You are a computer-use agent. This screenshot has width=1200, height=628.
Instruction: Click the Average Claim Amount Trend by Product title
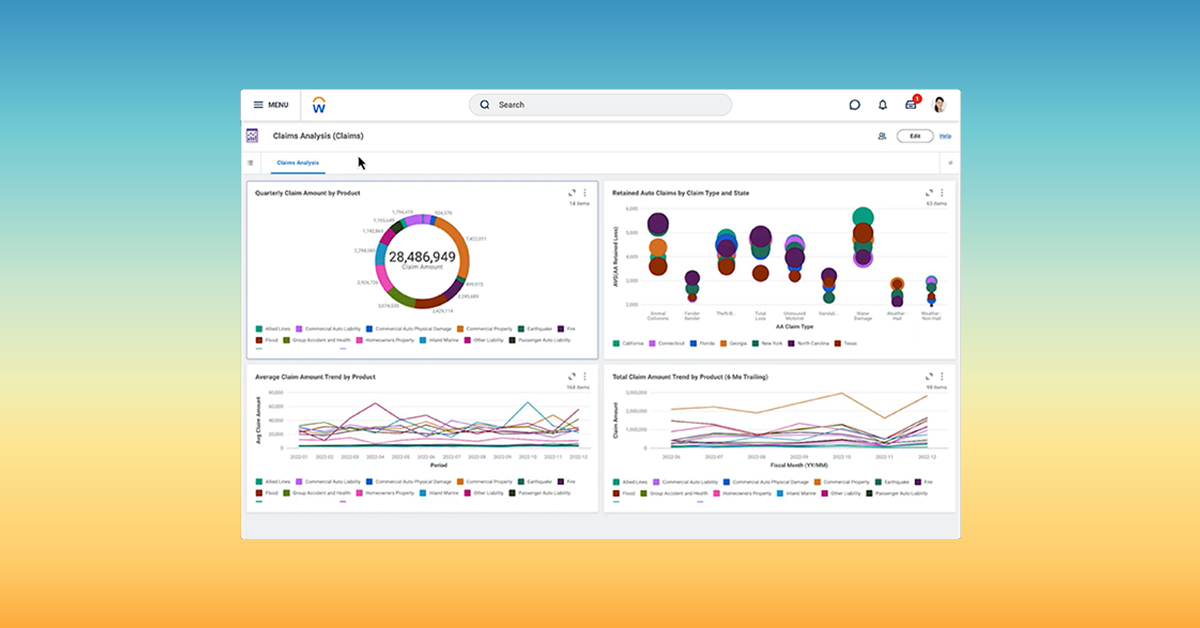click(x=315, y=377)
